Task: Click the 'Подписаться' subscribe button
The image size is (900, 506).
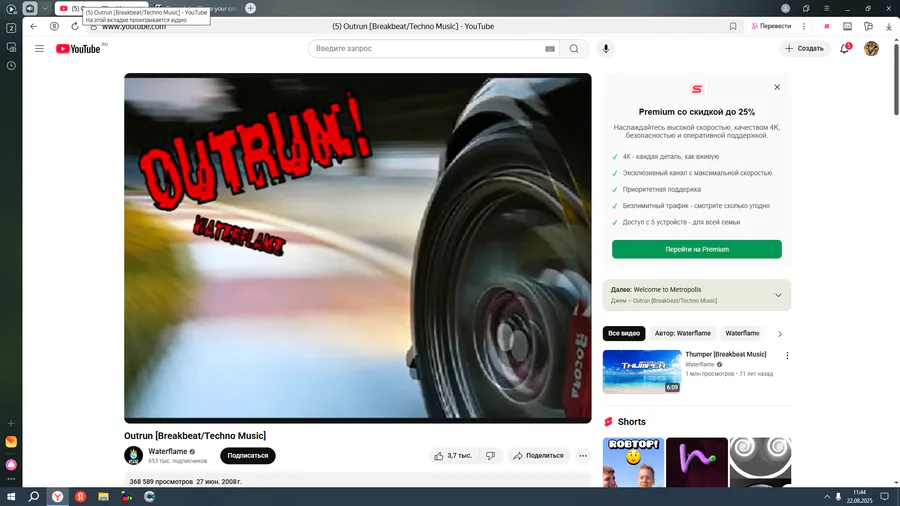Action: point(247,456)
